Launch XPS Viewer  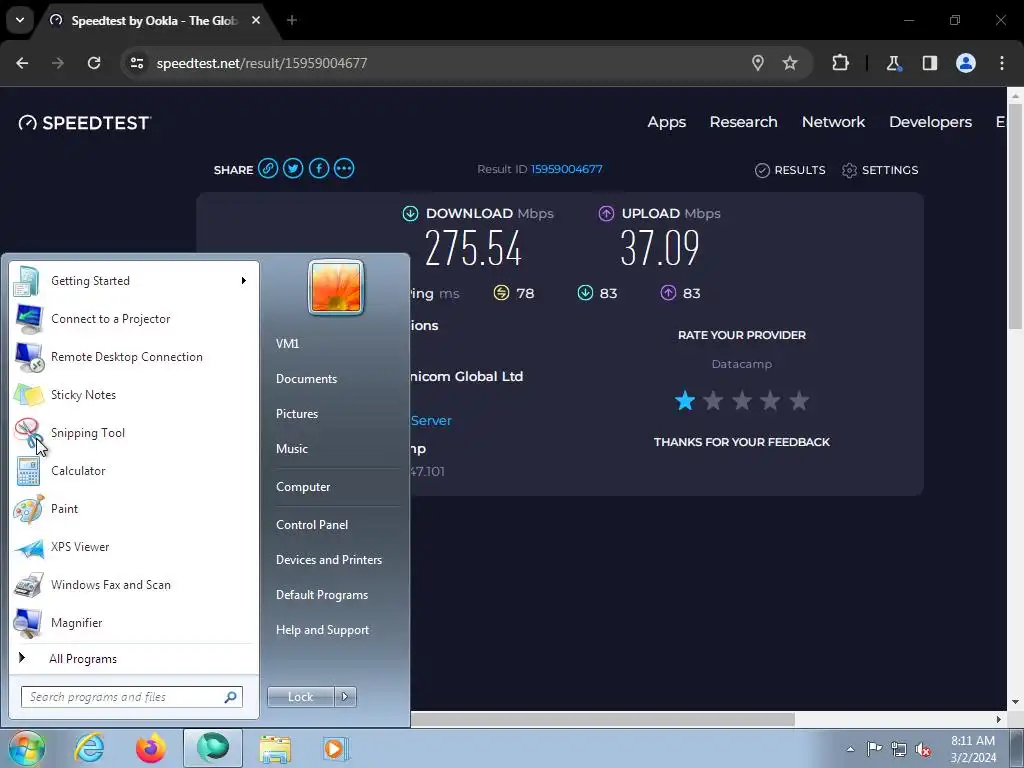[x=134, y=547]
